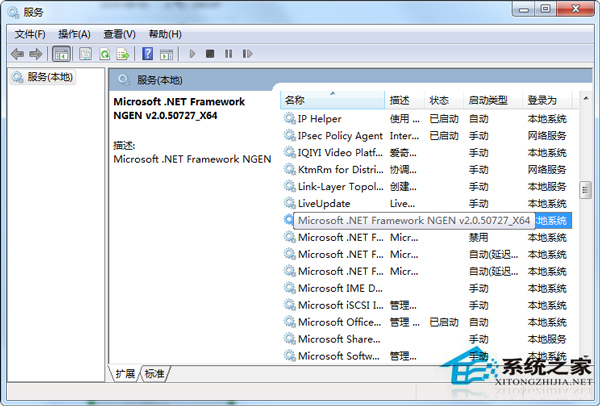This screenshot has width=600, height=406.
Task: Maximize the 服务 window
Action: click(546, 10)
